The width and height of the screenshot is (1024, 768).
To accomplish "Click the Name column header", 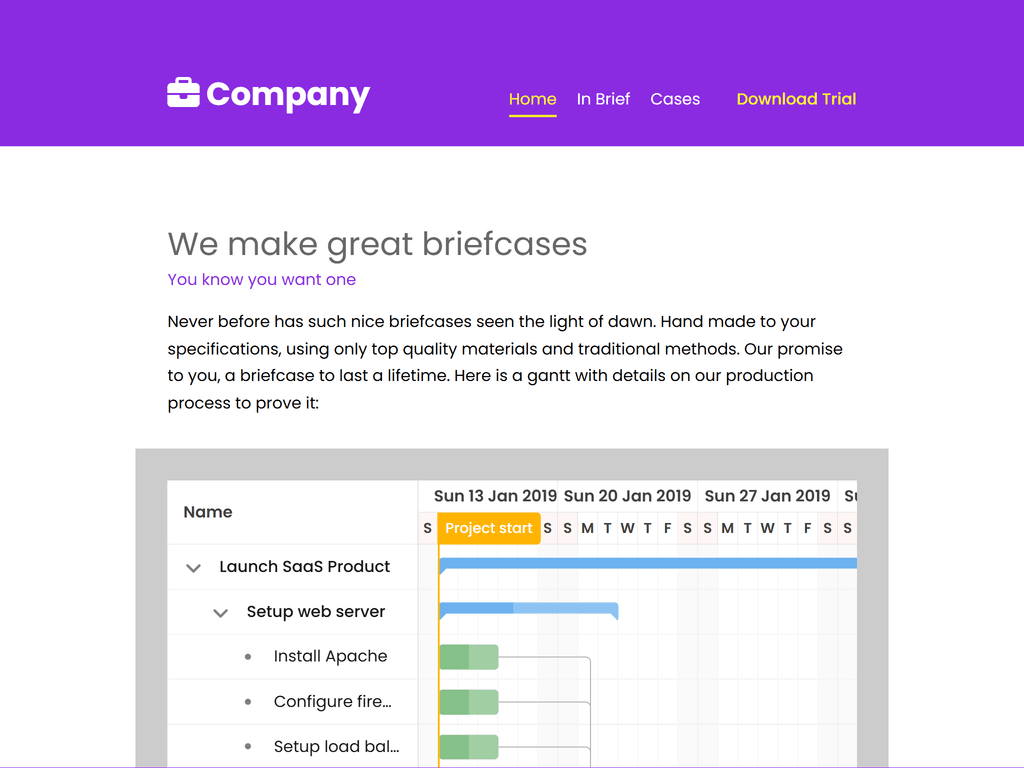I will pos(208,512).
